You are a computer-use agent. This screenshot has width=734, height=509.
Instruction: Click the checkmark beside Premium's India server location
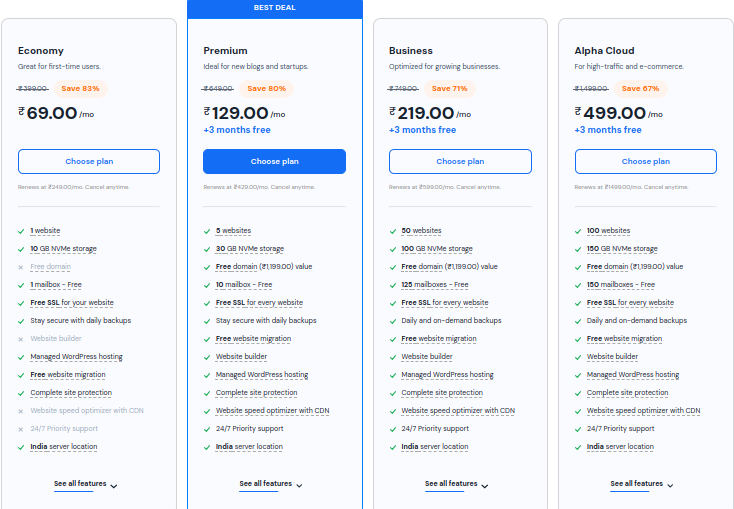(207, 447)
